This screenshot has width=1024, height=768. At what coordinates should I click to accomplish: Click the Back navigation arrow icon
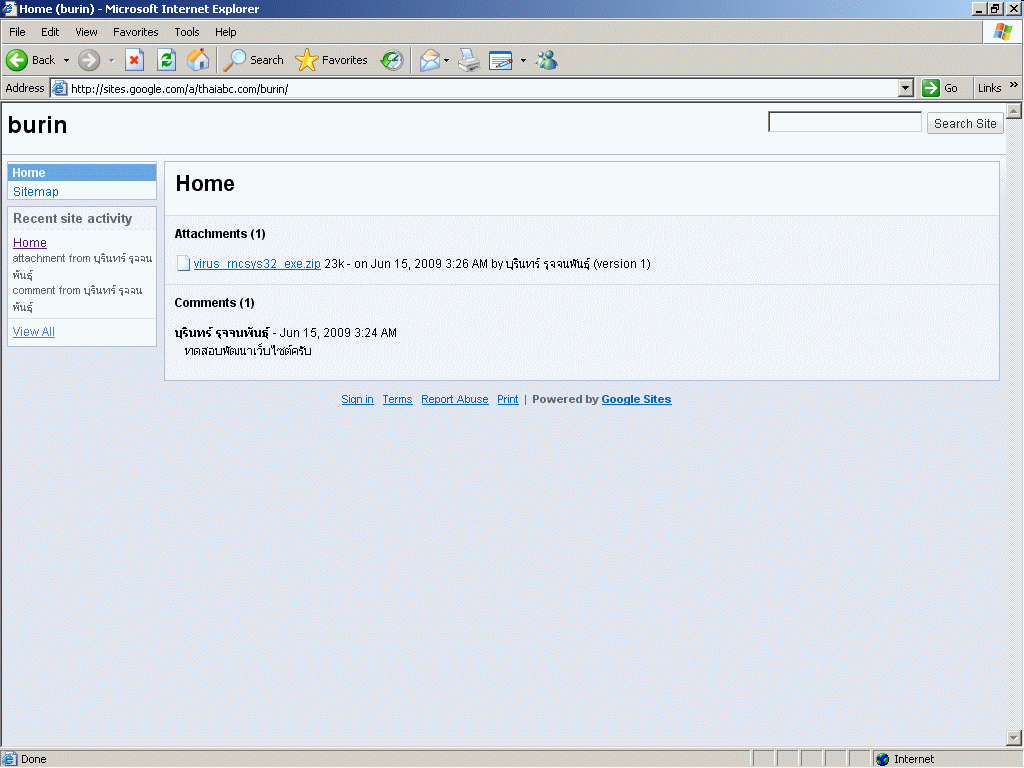tap(17, 60)
